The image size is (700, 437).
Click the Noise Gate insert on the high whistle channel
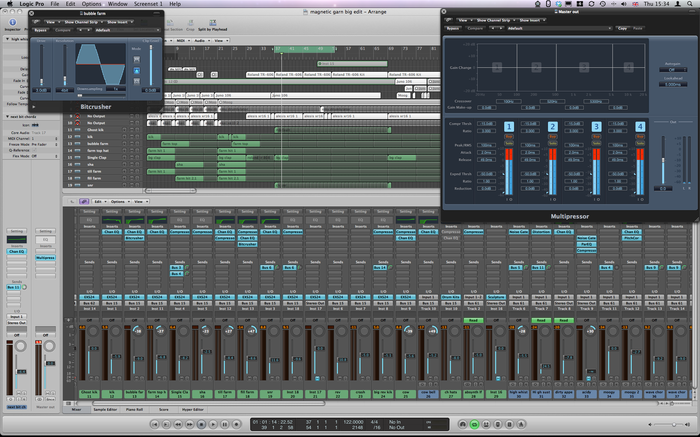click(x=518, y=232)
